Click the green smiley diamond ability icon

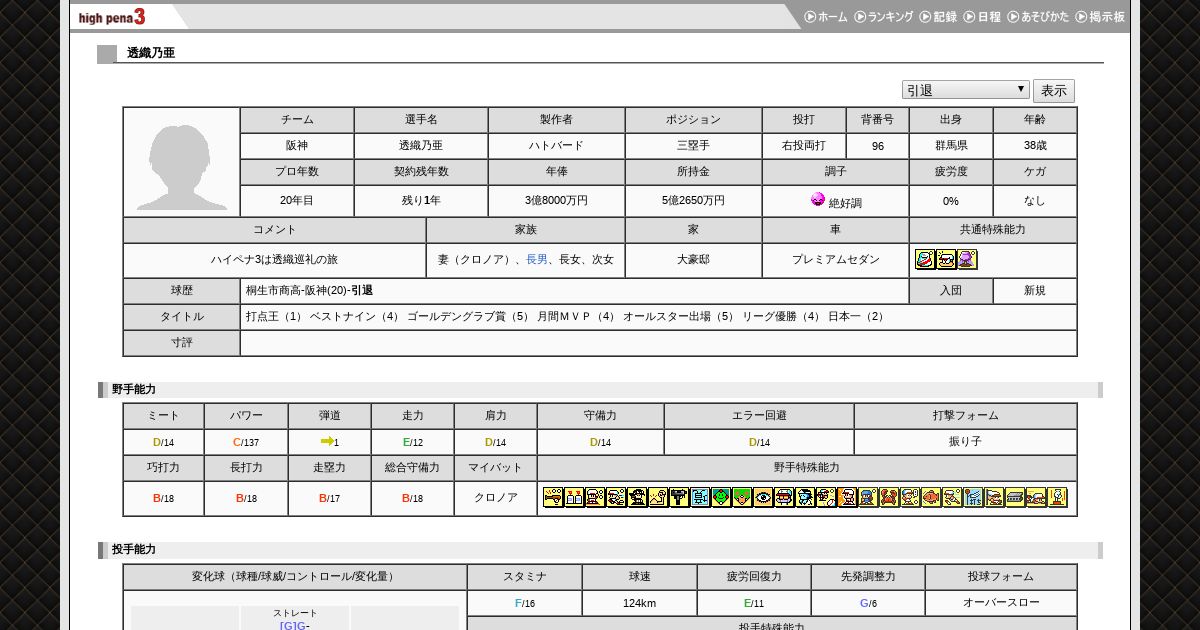pos(721,497)
